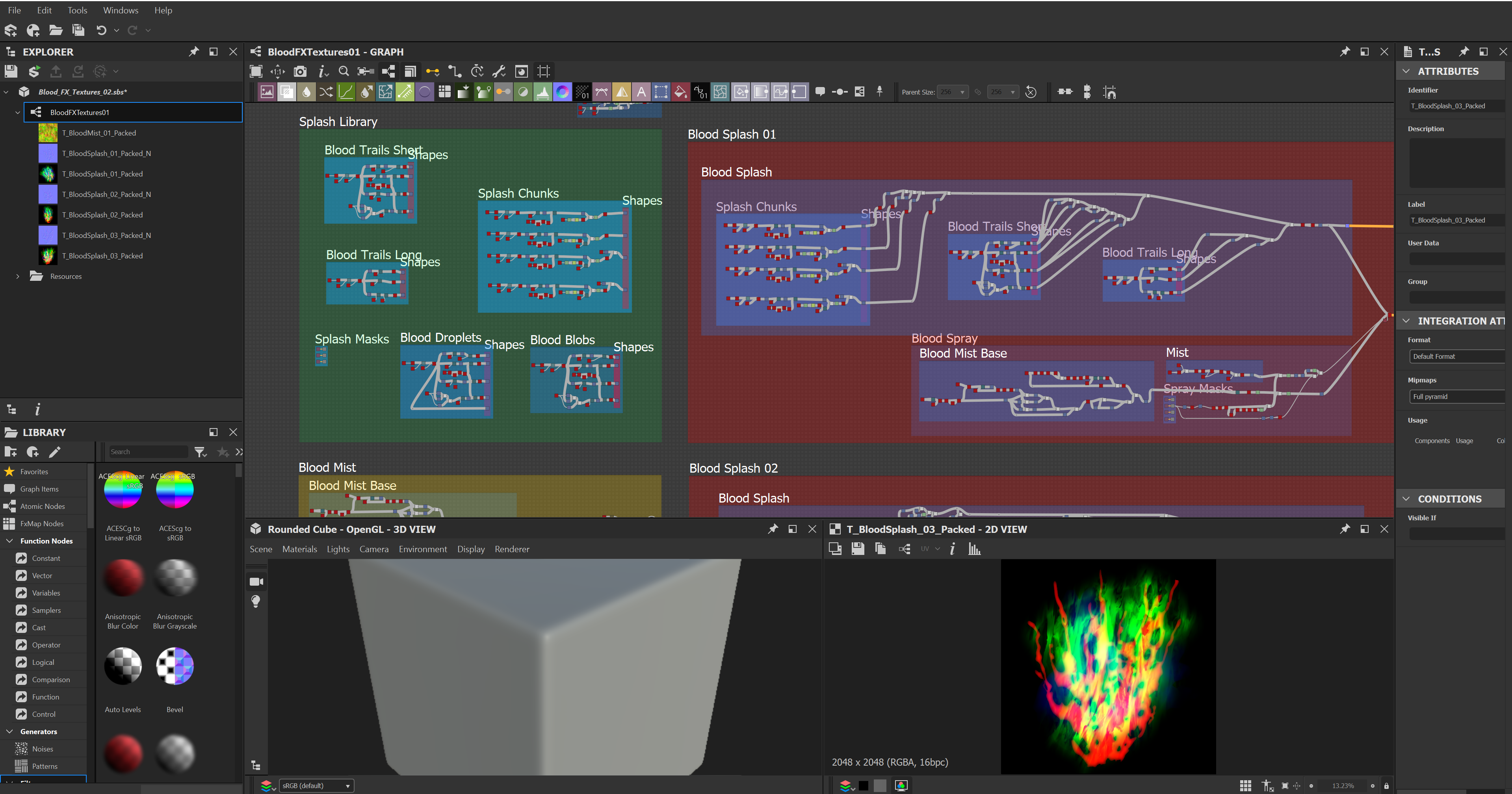Open the 2D view histogram
Screen dimensions: 1512x794
(974, 549)
